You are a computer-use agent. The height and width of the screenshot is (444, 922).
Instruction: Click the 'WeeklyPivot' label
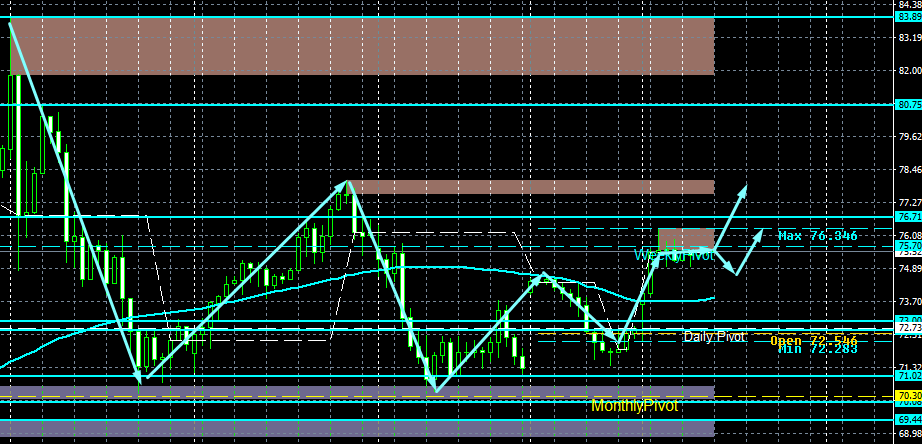pos(674,255)
